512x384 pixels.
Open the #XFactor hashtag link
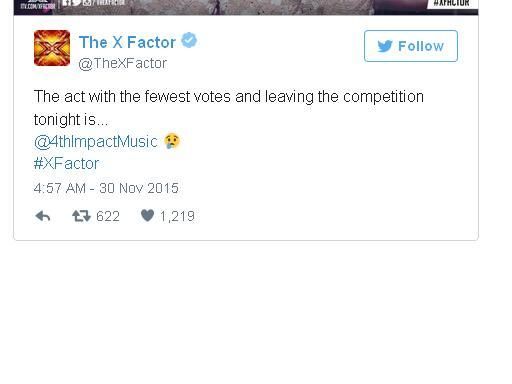pos(66,164)
